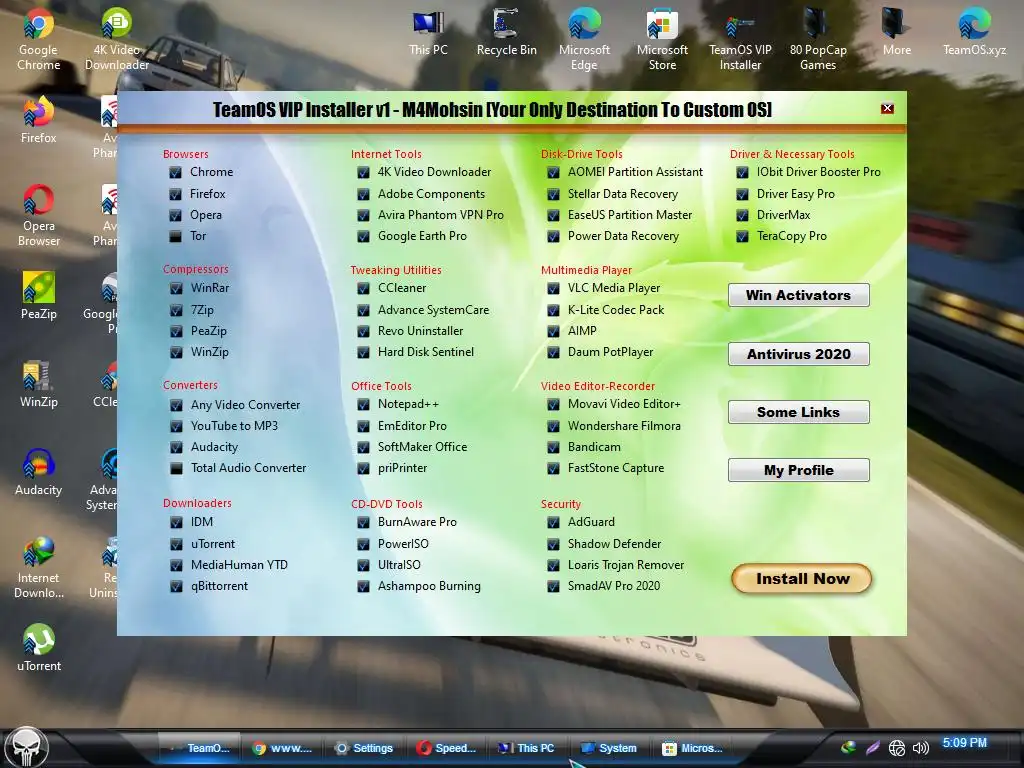Switch to the This PC taskbar item
Image resolution: width=1024 pixels, height=768 pixels.
point(526,748)
